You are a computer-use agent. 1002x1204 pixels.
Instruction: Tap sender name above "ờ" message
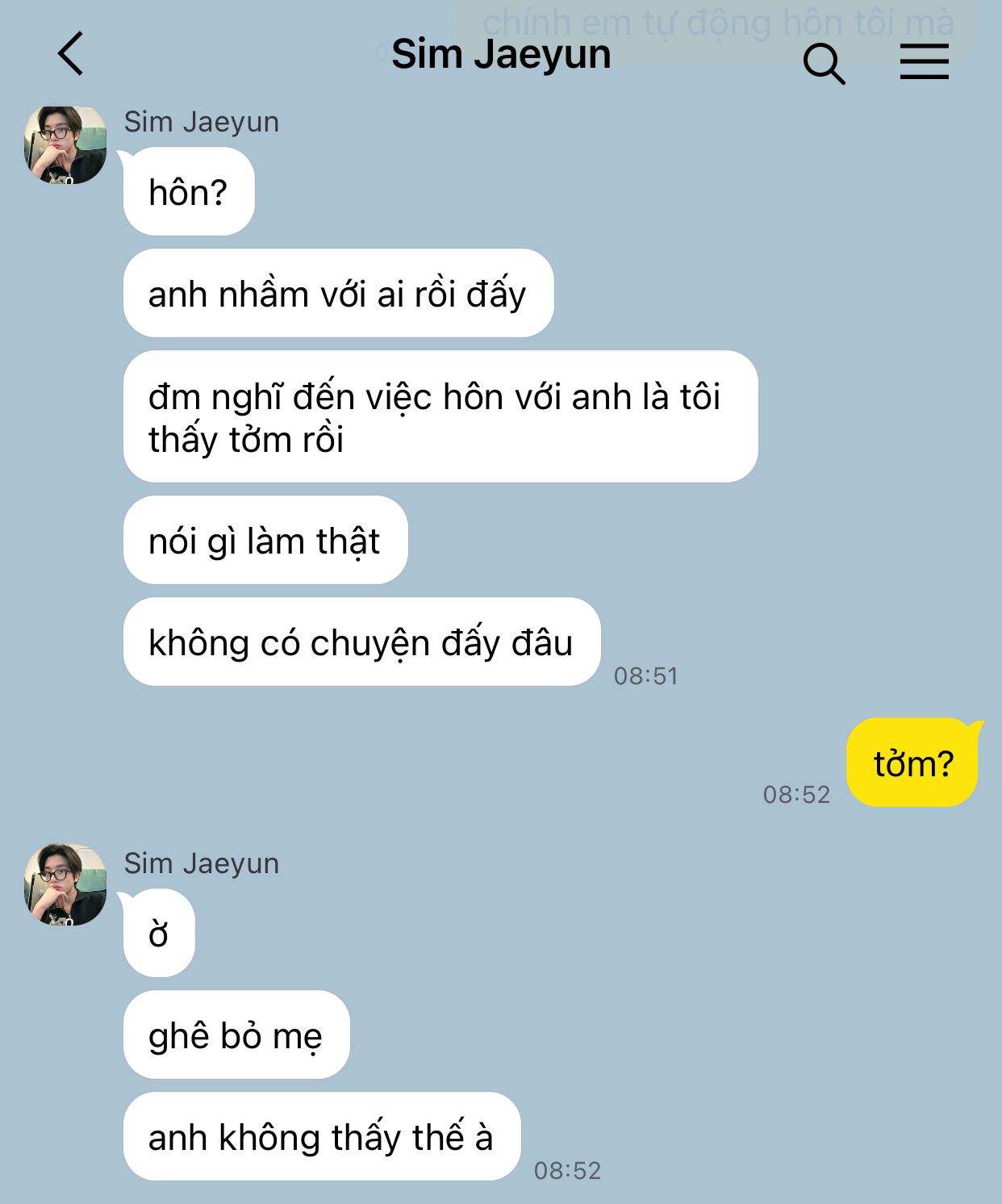coord(202,863)
